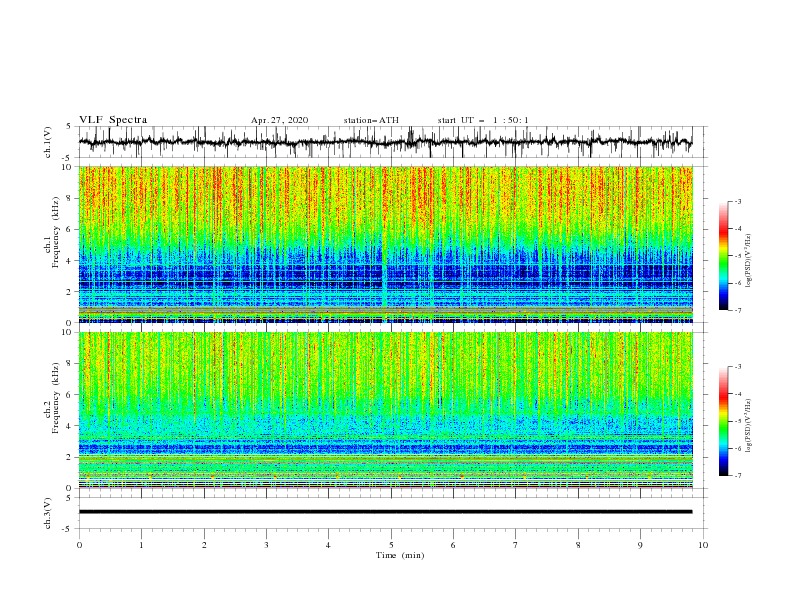
Task: Click the 'start UT = 1:50:1' label
Action: (483, 120)
